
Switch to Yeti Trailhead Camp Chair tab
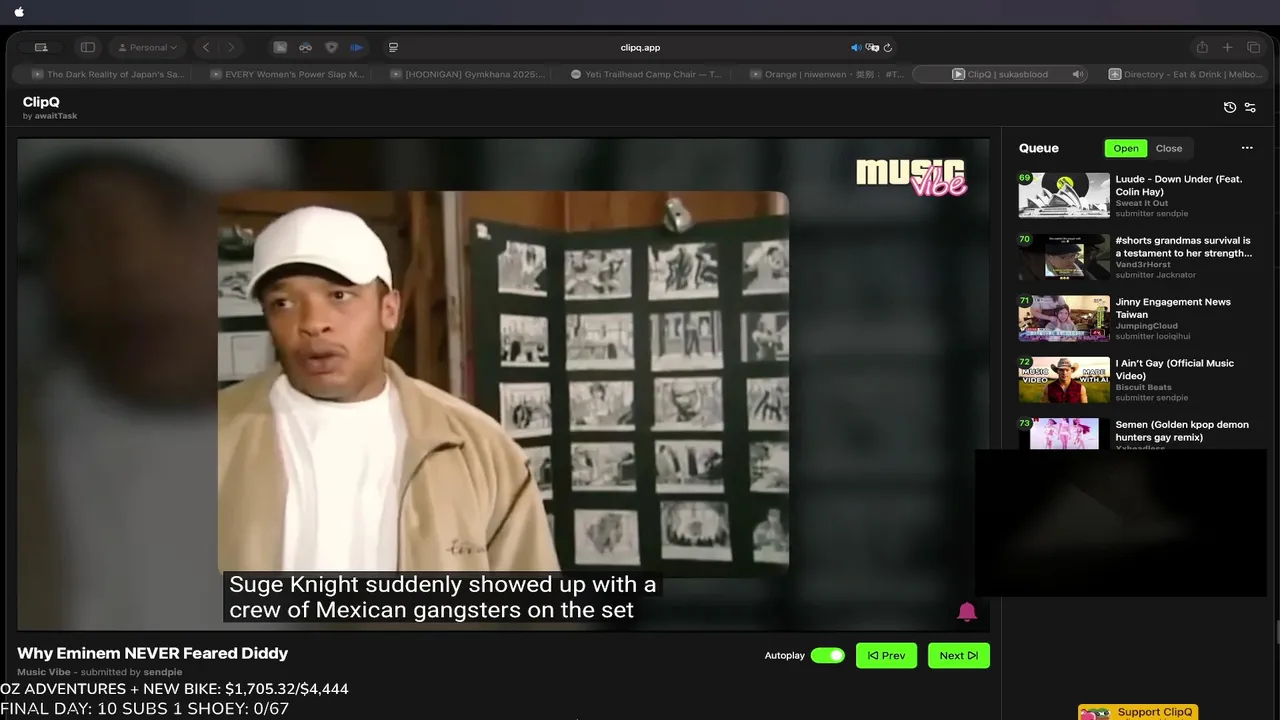(646, 74)
